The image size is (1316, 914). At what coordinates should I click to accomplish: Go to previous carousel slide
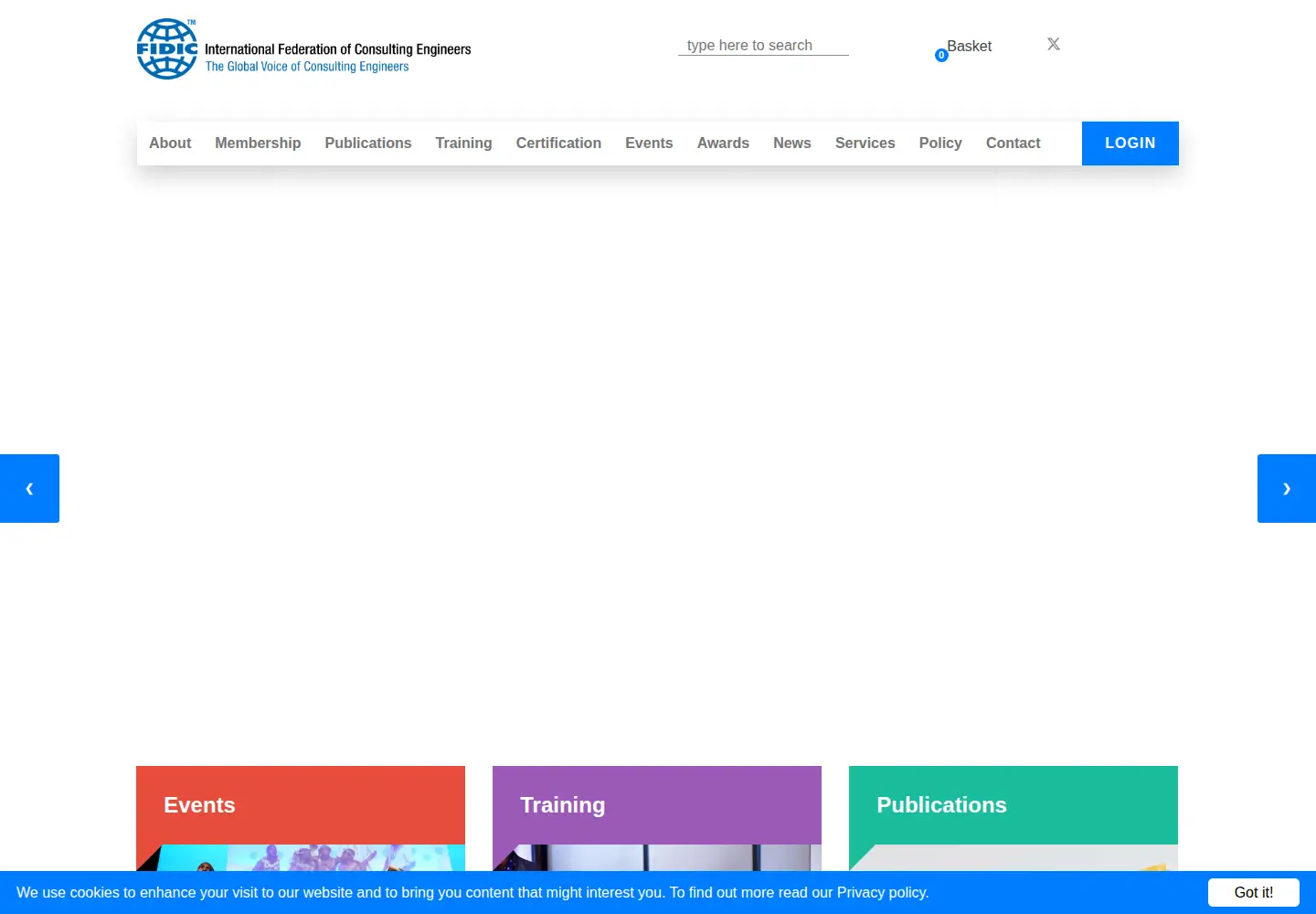pyautogui.click(x=29, y=488)
